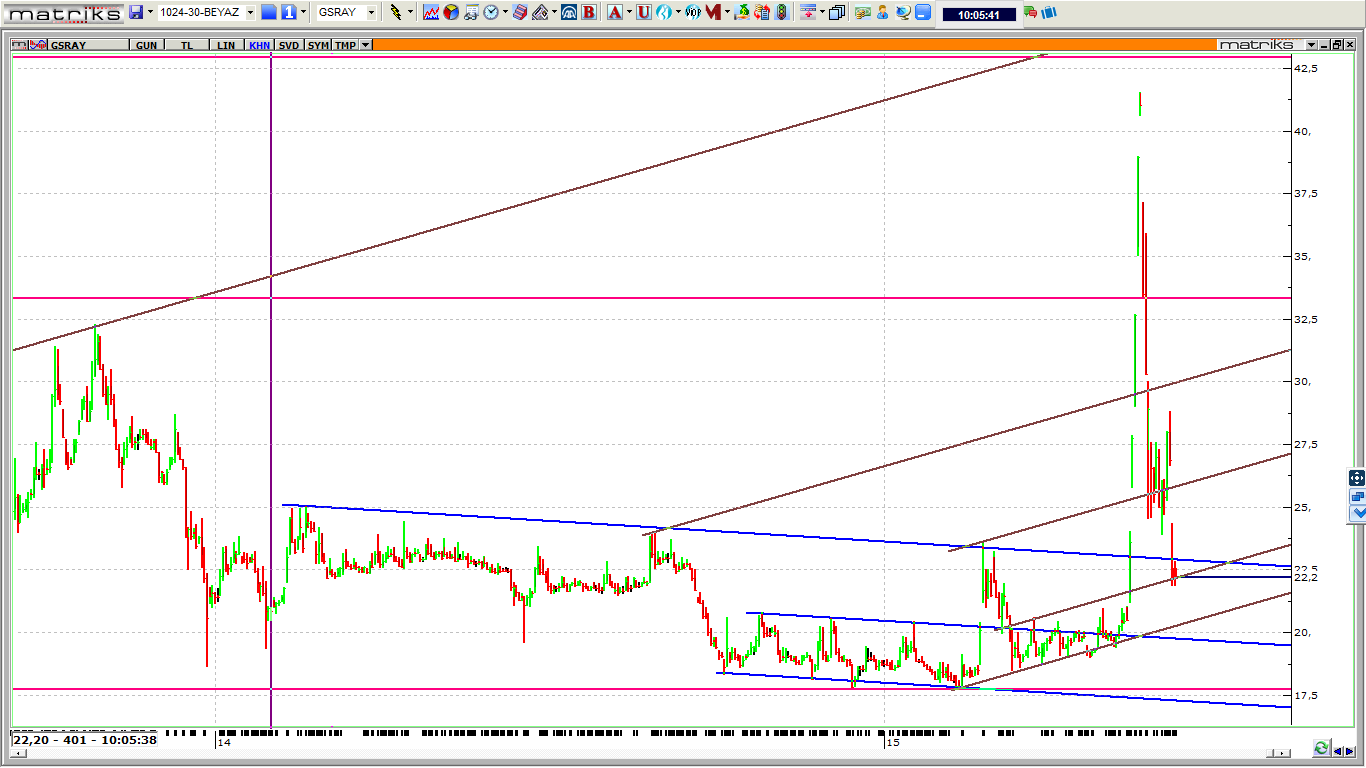This screenshot has width=1366, height=768.
Task: Expand the GSRAY symbol dropdown
Action: [371, 12]
